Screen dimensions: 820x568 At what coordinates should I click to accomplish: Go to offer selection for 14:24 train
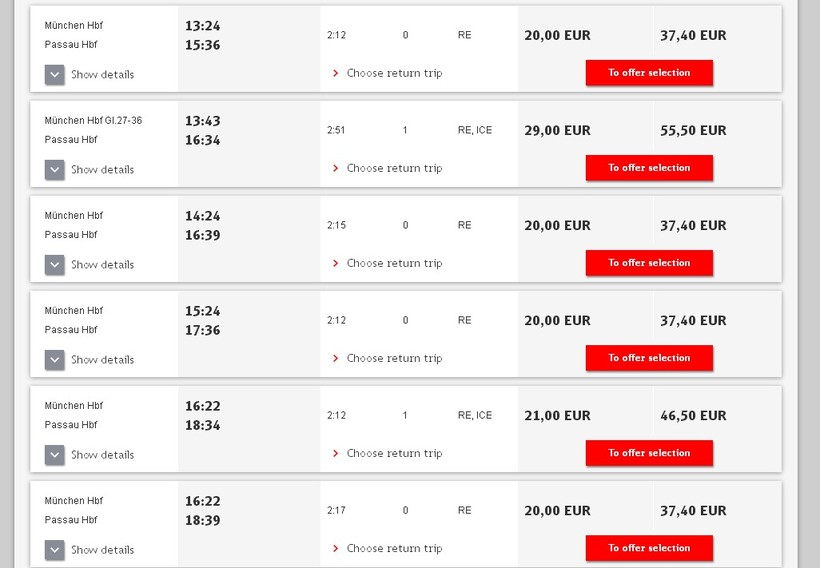pyautogui.click(x=649, y=263)
